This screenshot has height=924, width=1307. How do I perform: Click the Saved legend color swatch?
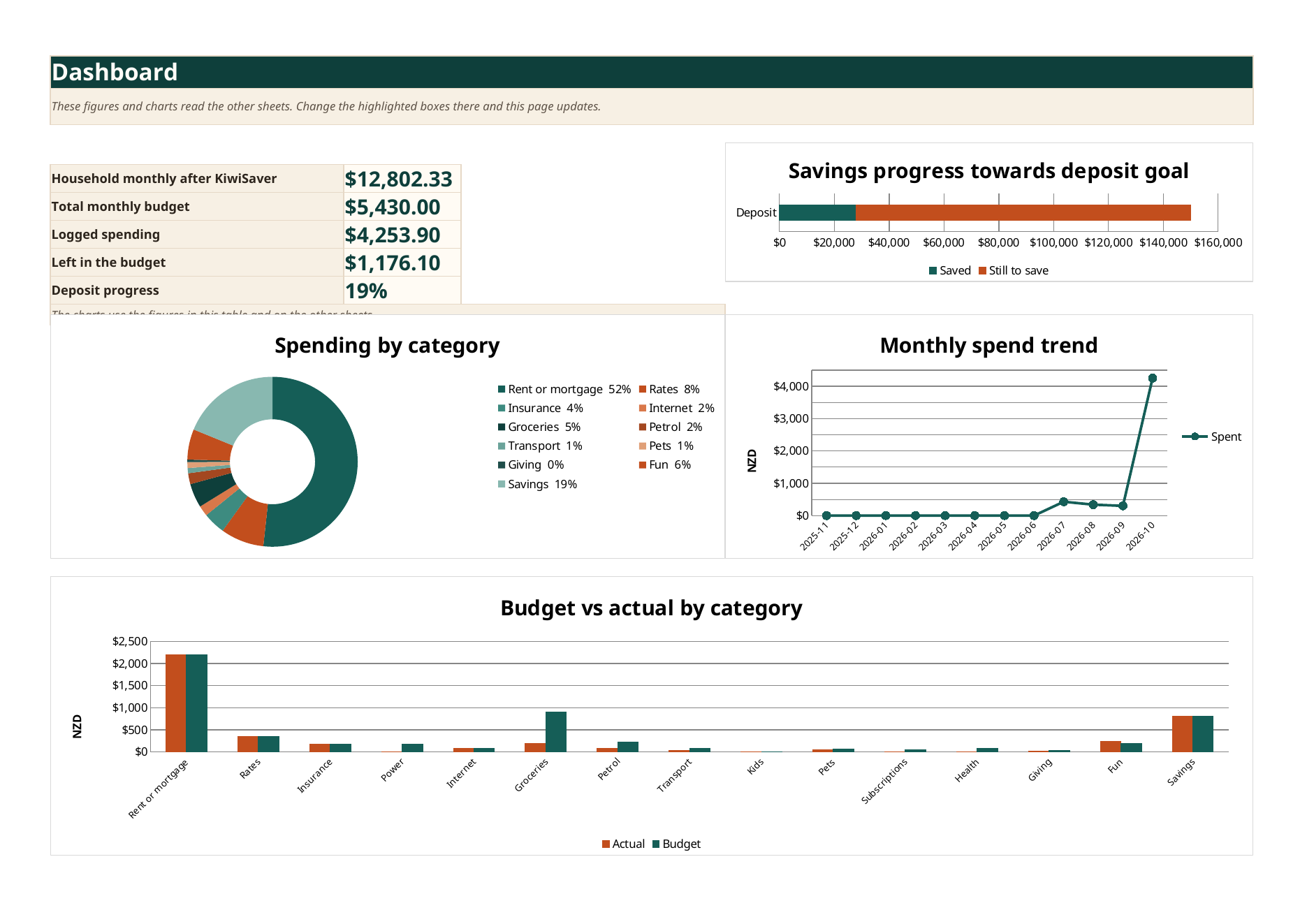pos(933,271)
